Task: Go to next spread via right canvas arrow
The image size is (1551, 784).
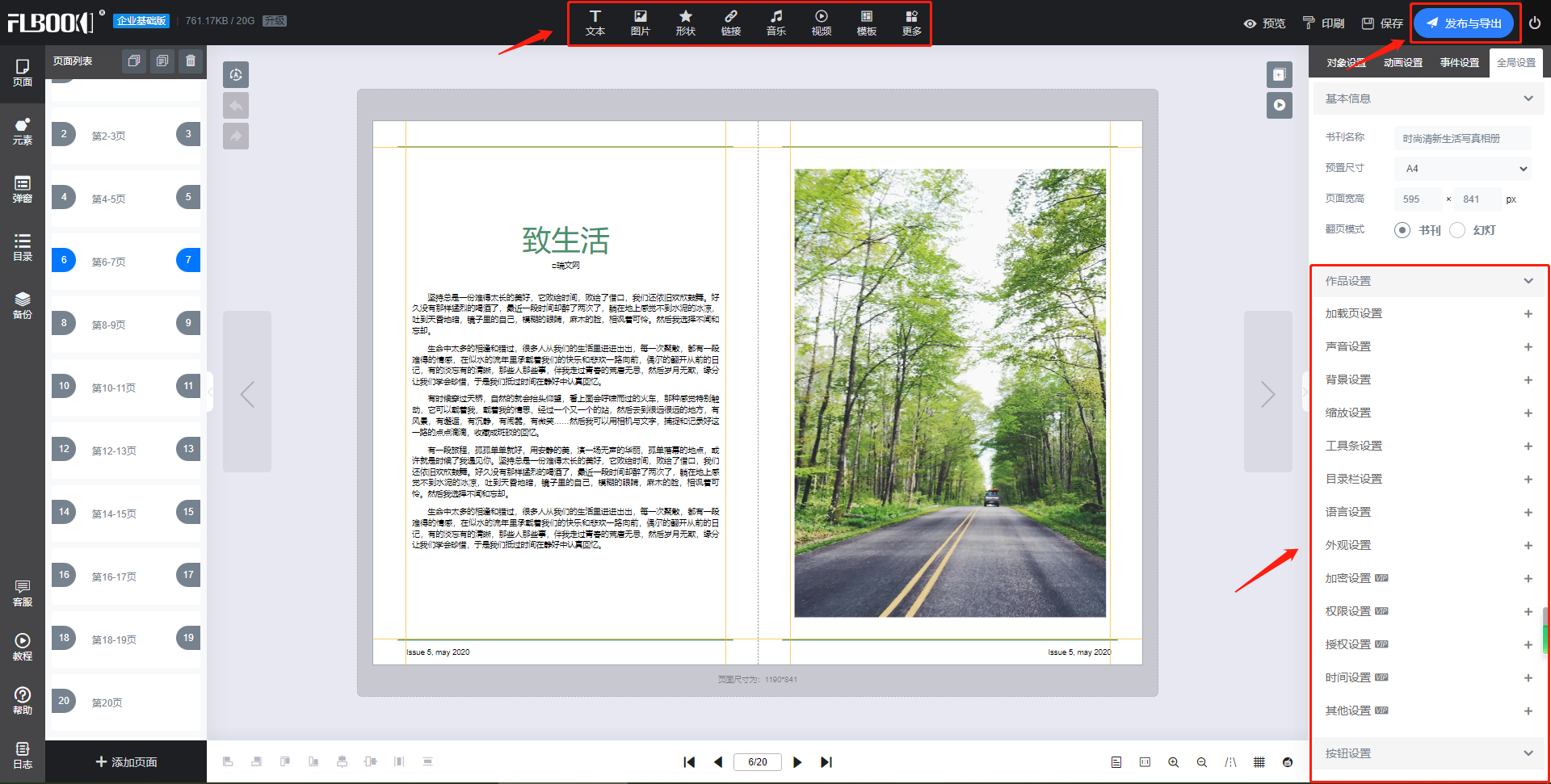Action: [1268, 393]
